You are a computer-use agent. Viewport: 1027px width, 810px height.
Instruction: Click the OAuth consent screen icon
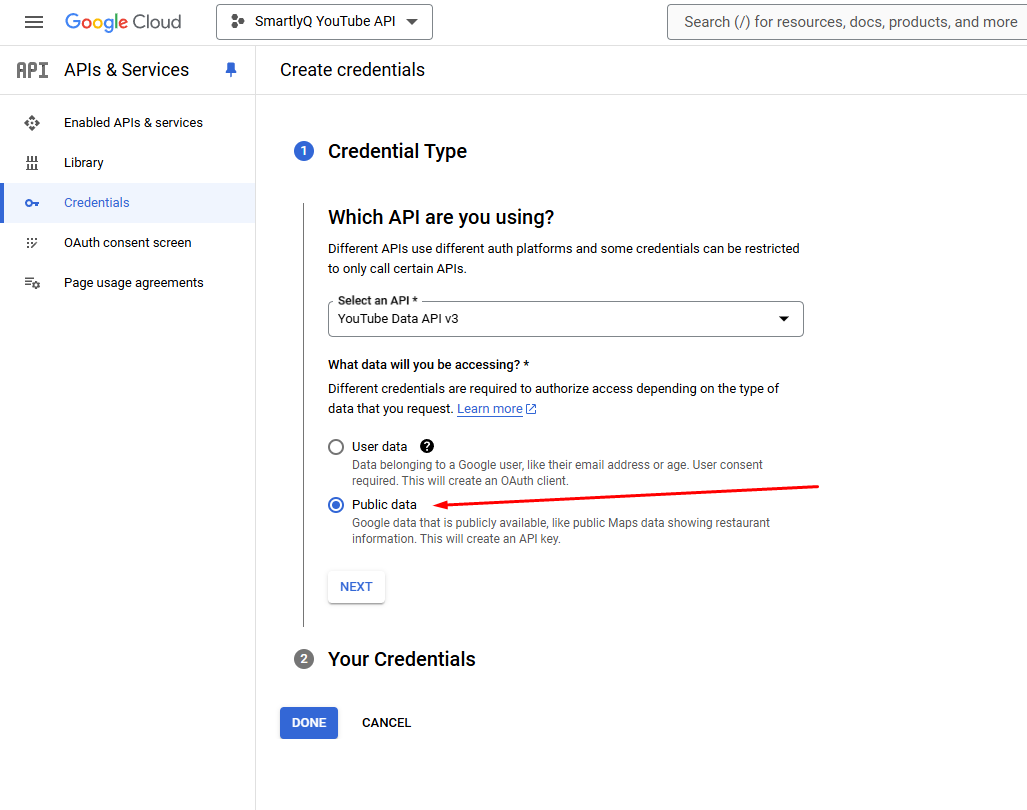pos(31,243)
